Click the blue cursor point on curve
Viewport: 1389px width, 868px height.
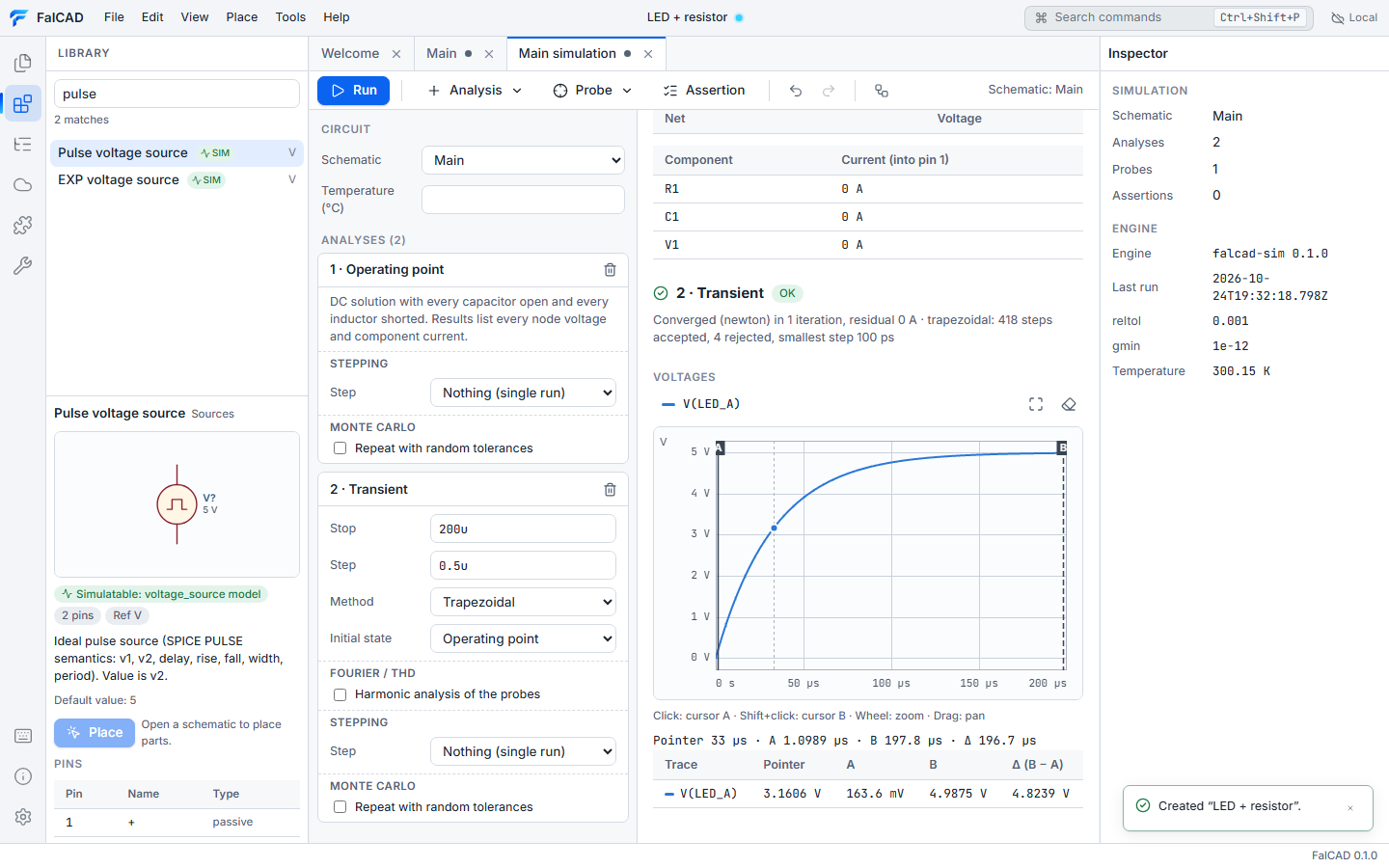click(x=774, y=528)
